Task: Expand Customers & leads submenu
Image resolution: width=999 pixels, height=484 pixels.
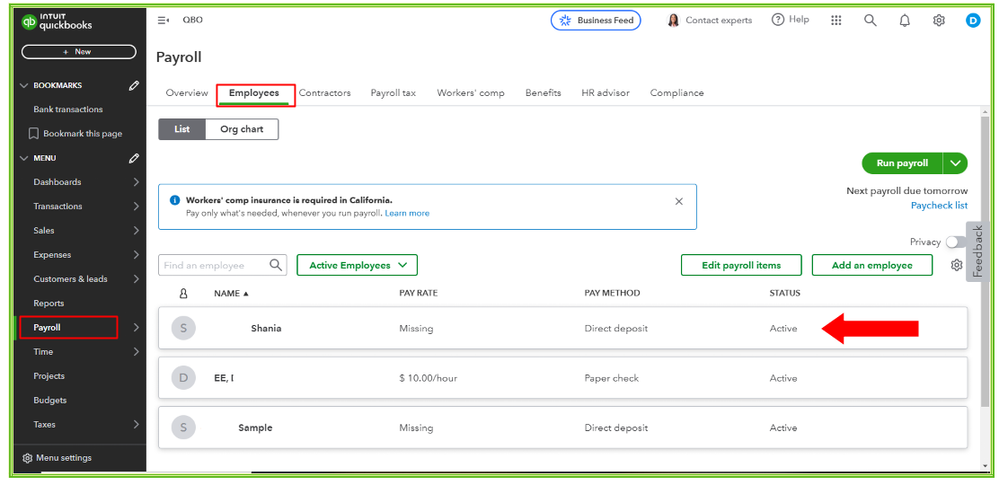Action: [136, 279]
